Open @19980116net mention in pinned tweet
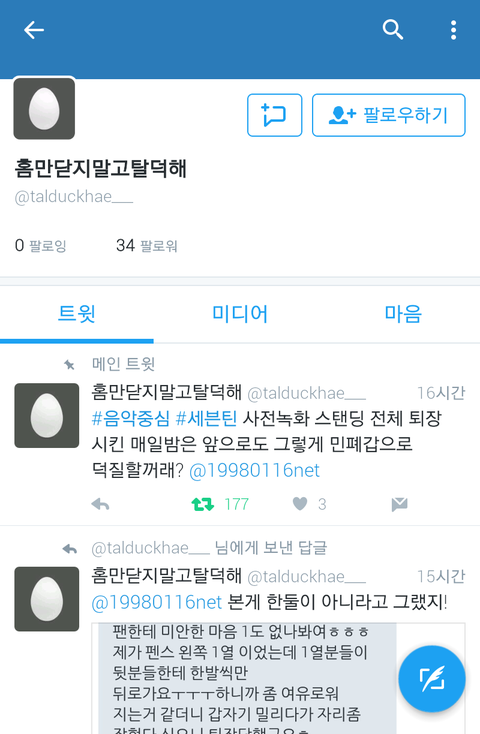The width and height of the screenshot is (480, 734). pos(254,470)
